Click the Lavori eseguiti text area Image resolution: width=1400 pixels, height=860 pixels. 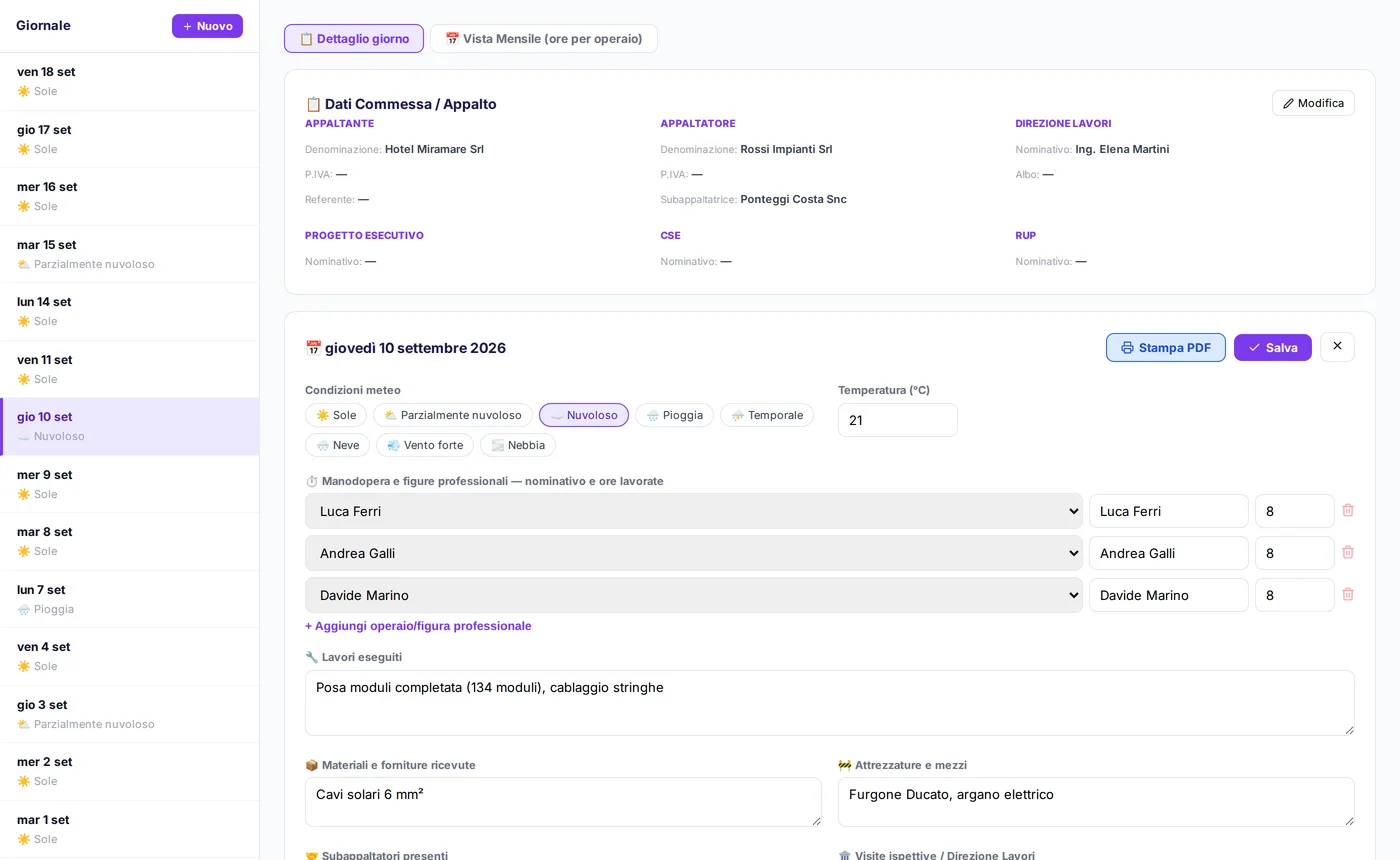830,703
